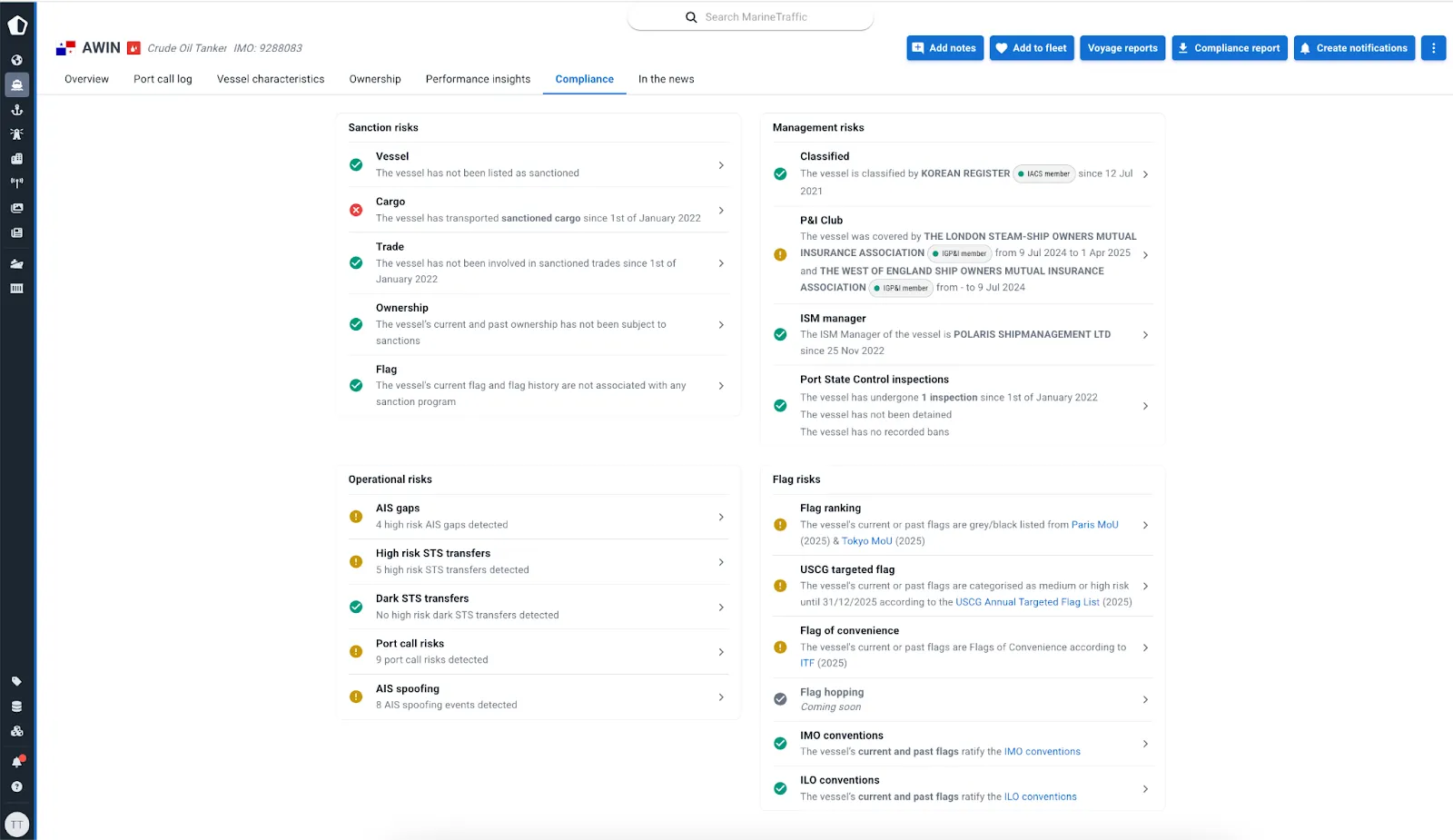Open the AIS stations antenna icon
The width and height of the screenshot is (1453, 840).
point(16,183)
